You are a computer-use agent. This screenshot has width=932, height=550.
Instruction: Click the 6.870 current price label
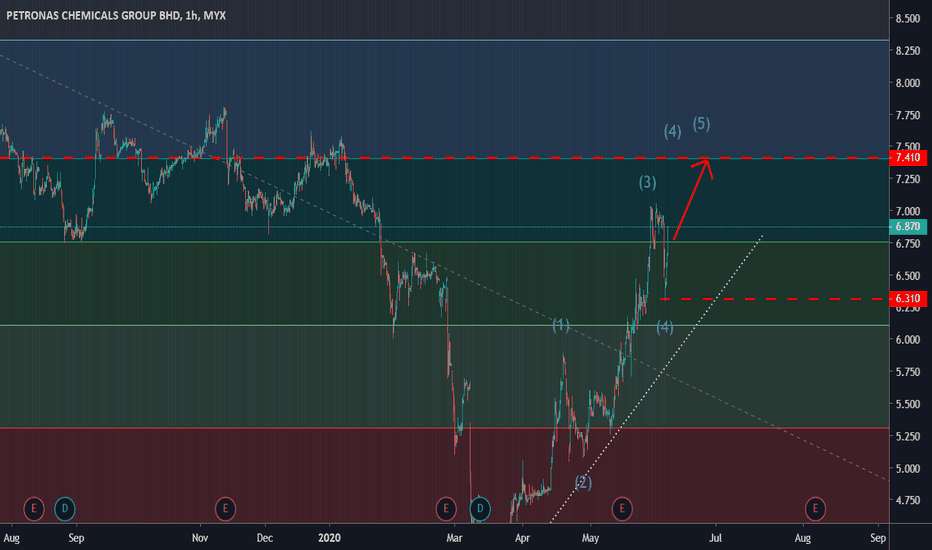click(x=908, y=227)
